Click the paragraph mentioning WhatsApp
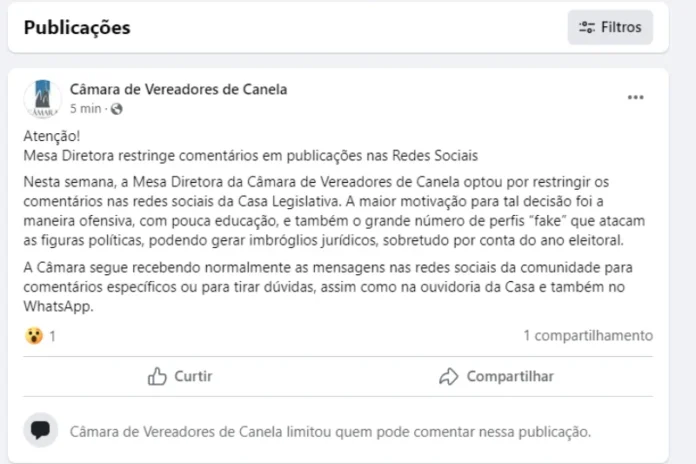 [328, 287]
